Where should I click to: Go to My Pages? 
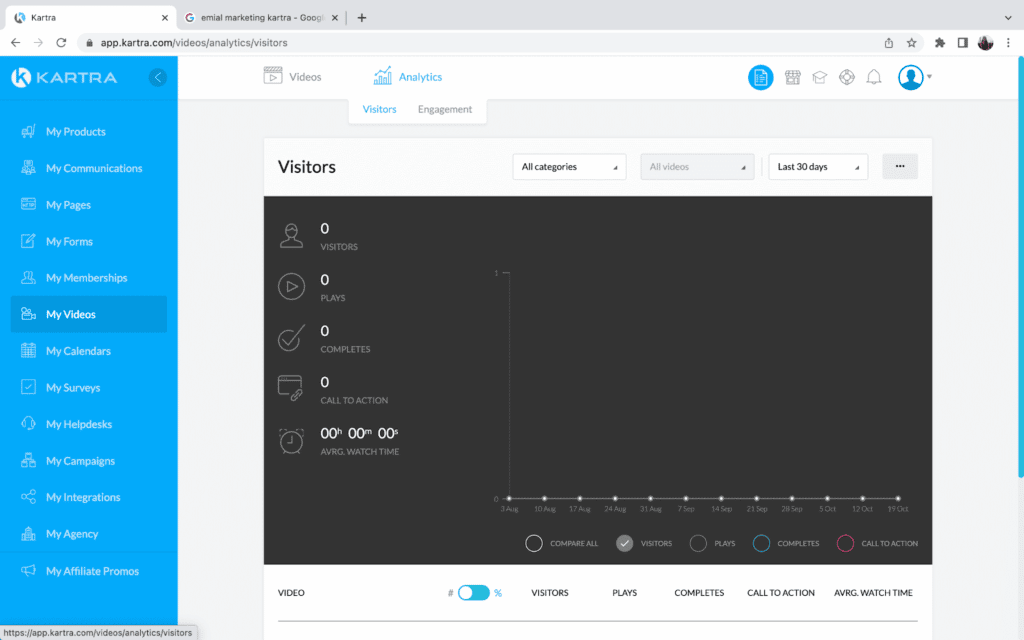(89, 204)
